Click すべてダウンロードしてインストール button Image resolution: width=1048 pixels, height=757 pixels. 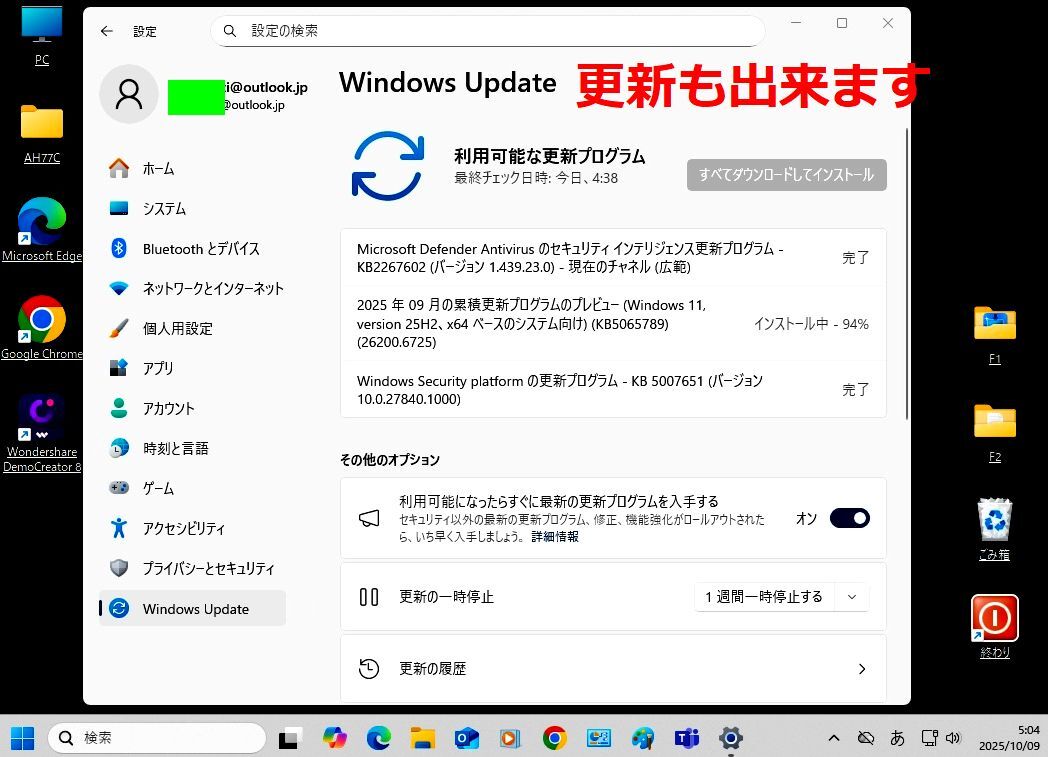[x=787, y=175]
